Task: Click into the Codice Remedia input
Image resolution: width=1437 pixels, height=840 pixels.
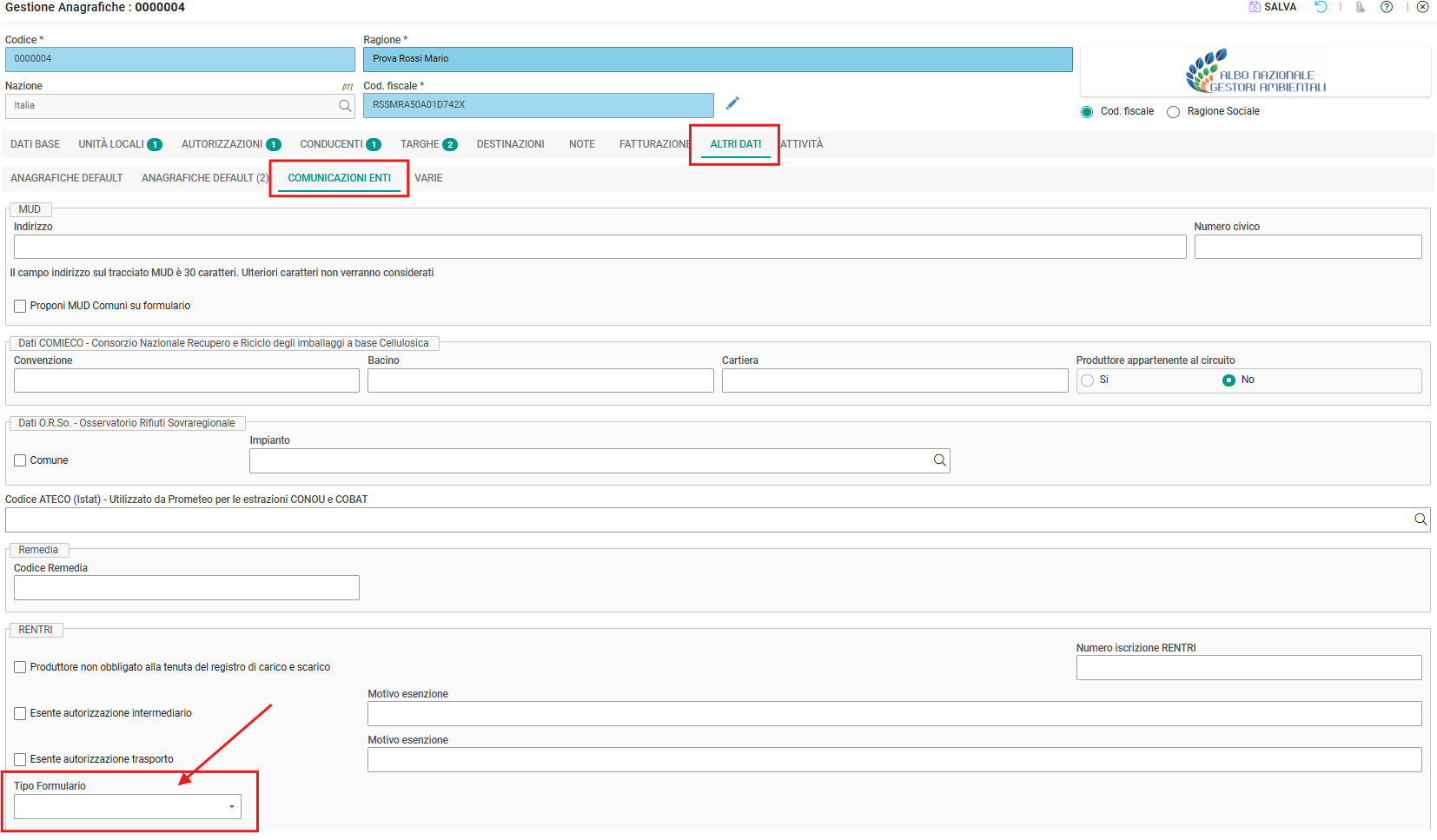Action: point(187,588)
